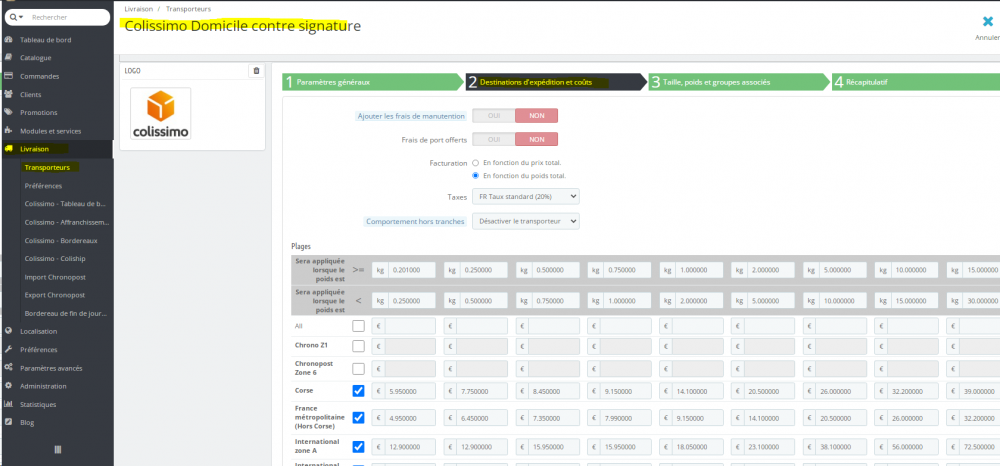Image resolution: width=1000 pixels, height=466 pixels.
Task: Go to step 1 Paramètres généraux
Action: (372, 82)
